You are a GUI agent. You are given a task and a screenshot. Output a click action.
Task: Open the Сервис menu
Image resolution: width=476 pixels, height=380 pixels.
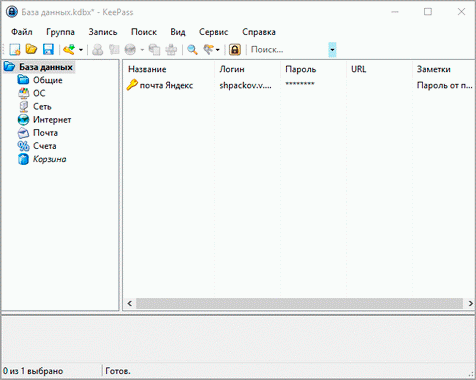(x=214, y=32)
